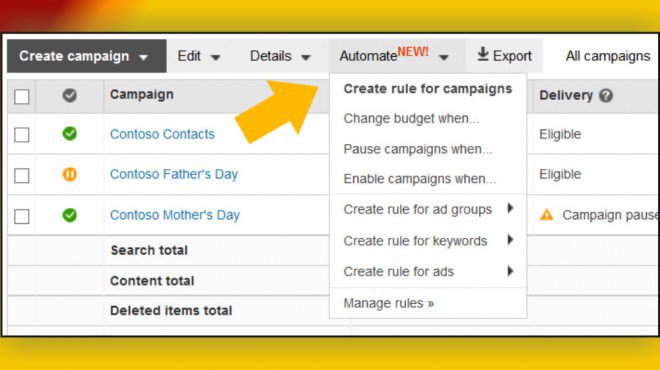
Task: Click the orange paused icon for Contoso Father's Day
Action: pos(69,174)
